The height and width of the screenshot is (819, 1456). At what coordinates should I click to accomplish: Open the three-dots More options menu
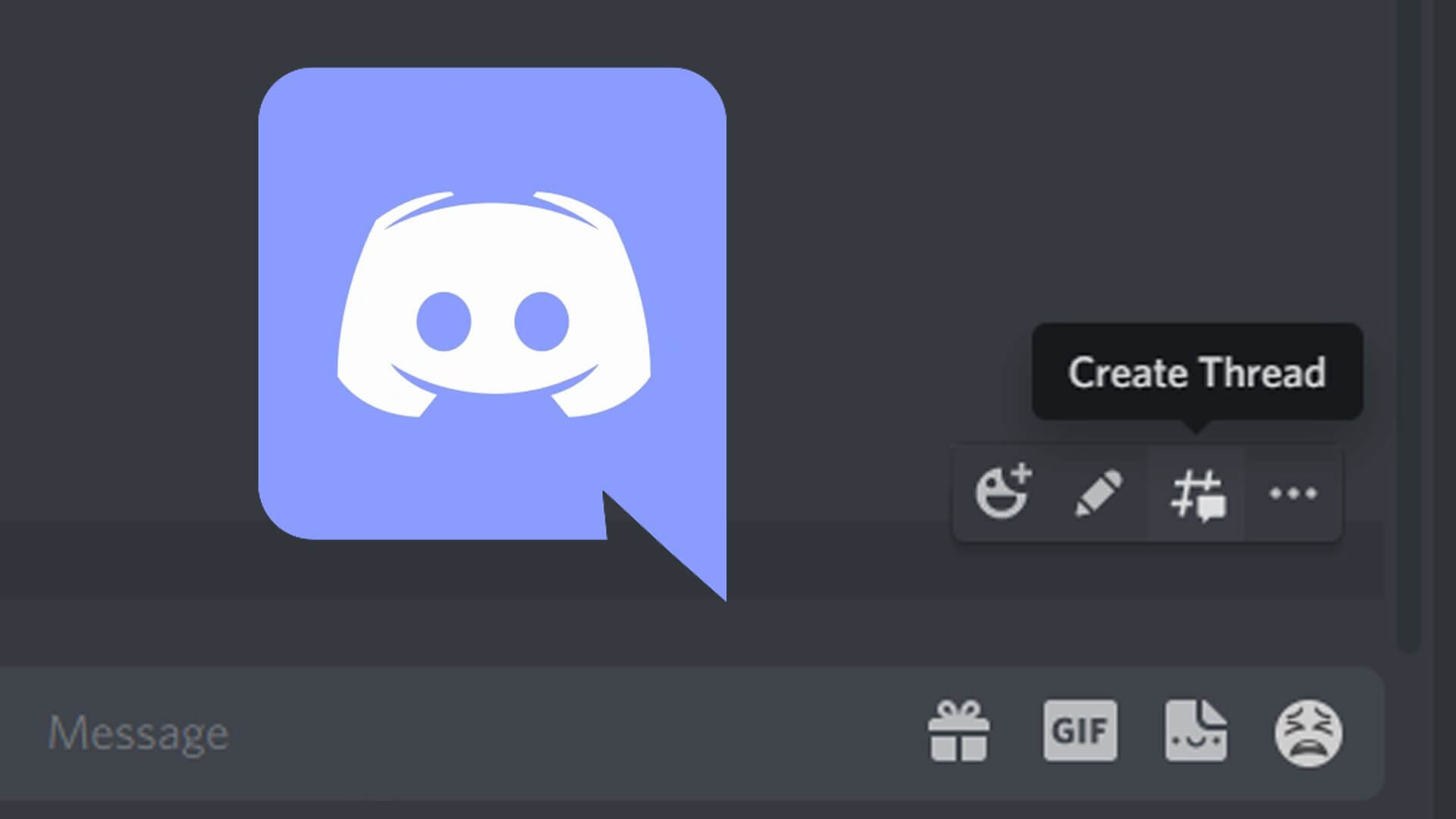(x=1293, y=494)
